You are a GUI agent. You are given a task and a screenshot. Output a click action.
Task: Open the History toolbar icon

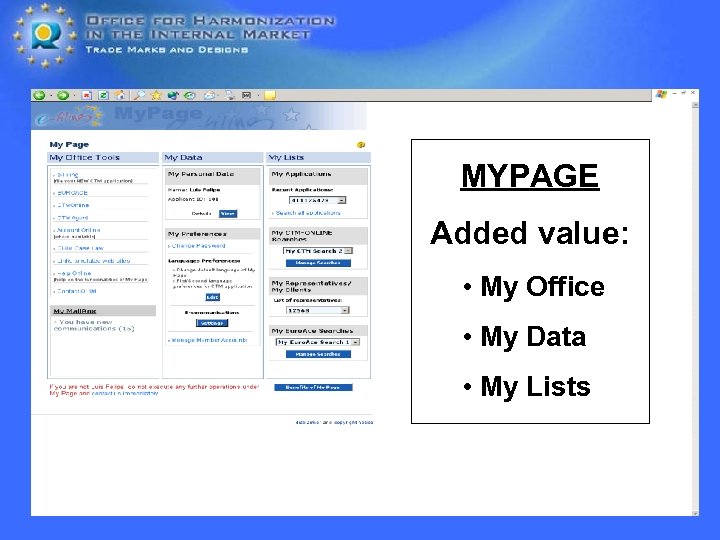190,95
